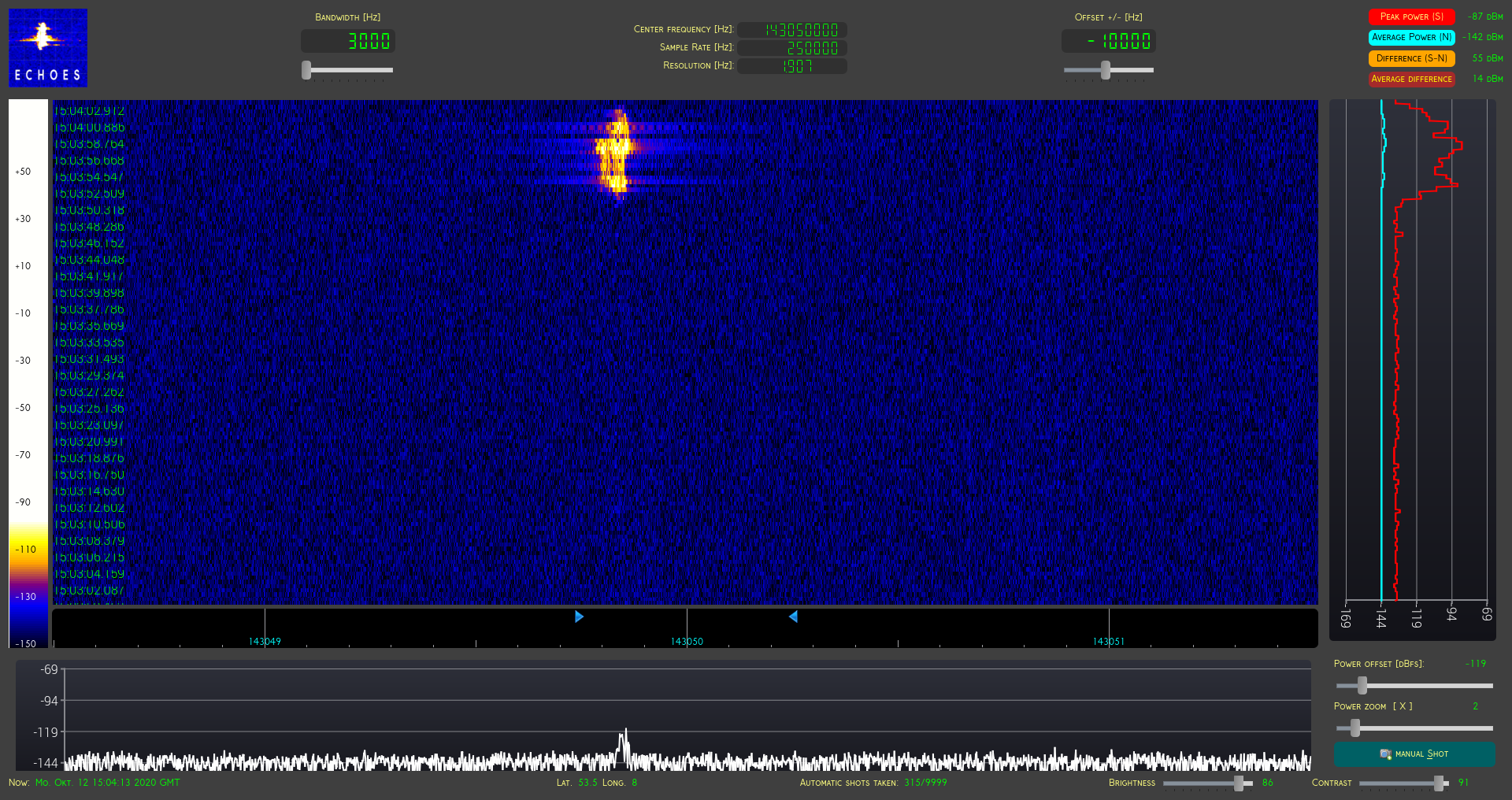Click the cyan Average Power (N) label
Viewport: 1512px width, 800px height.
[1411, 37]
